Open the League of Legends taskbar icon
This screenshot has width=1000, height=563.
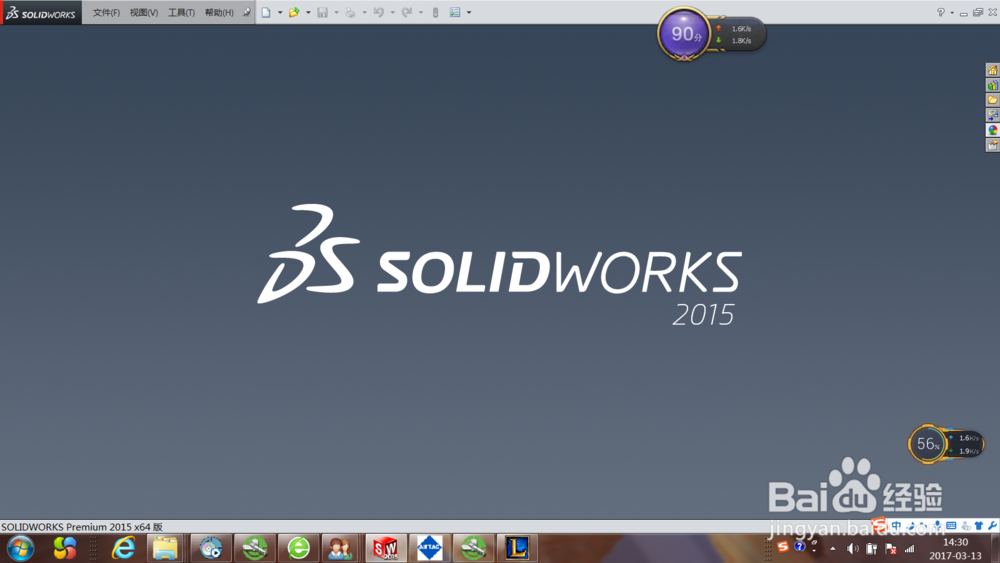point(517,548)
